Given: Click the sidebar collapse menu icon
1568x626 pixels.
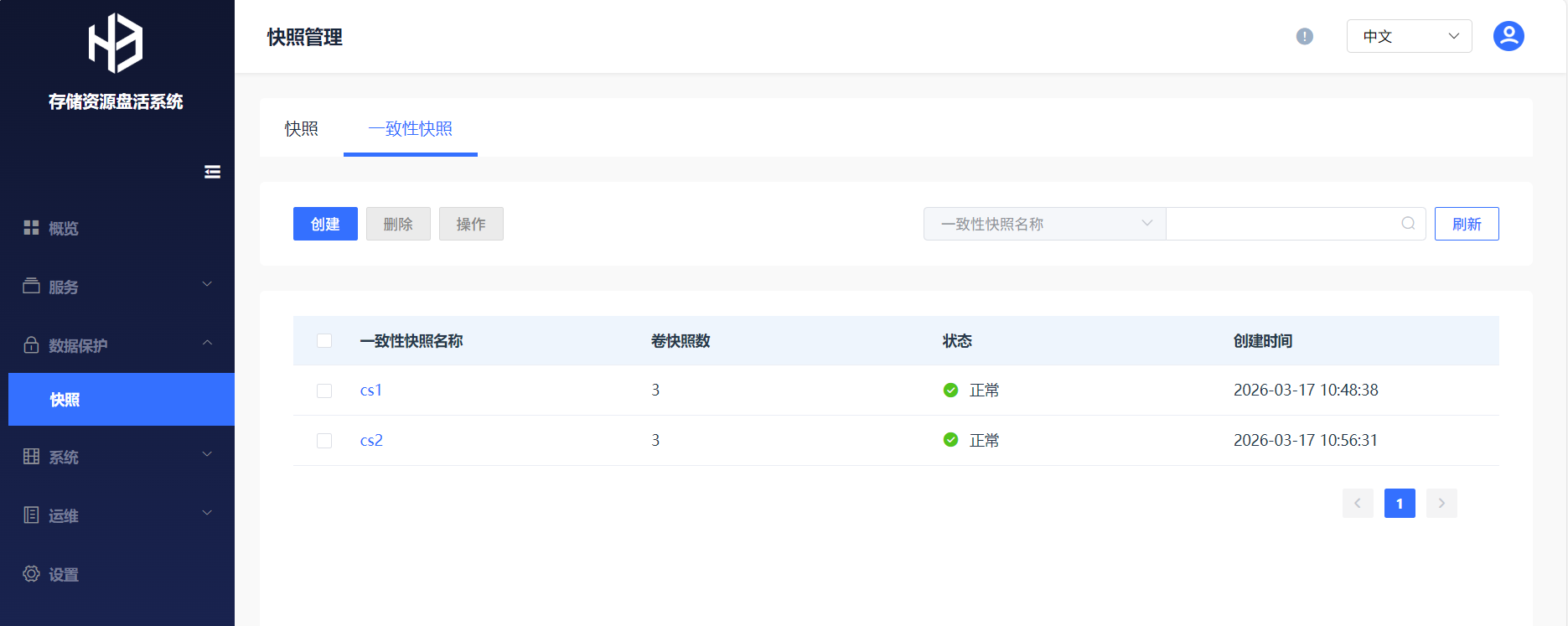Looking at the screenshot, I should click(212, 172).
